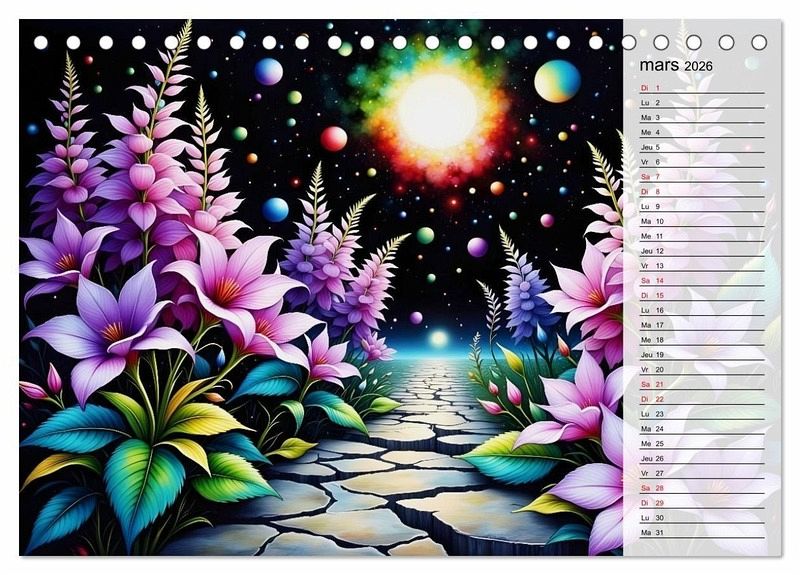Select the 'Sa 28' date row

(x=703, y=488)
